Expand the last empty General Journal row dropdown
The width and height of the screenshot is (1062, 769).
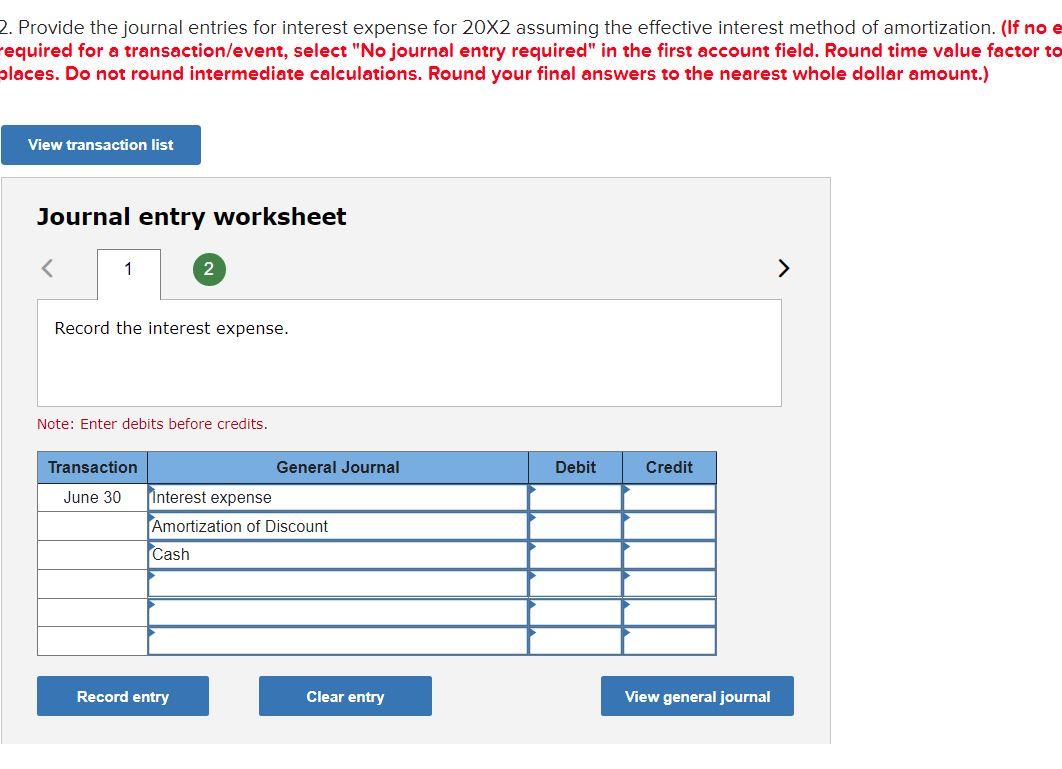point(153,635)
